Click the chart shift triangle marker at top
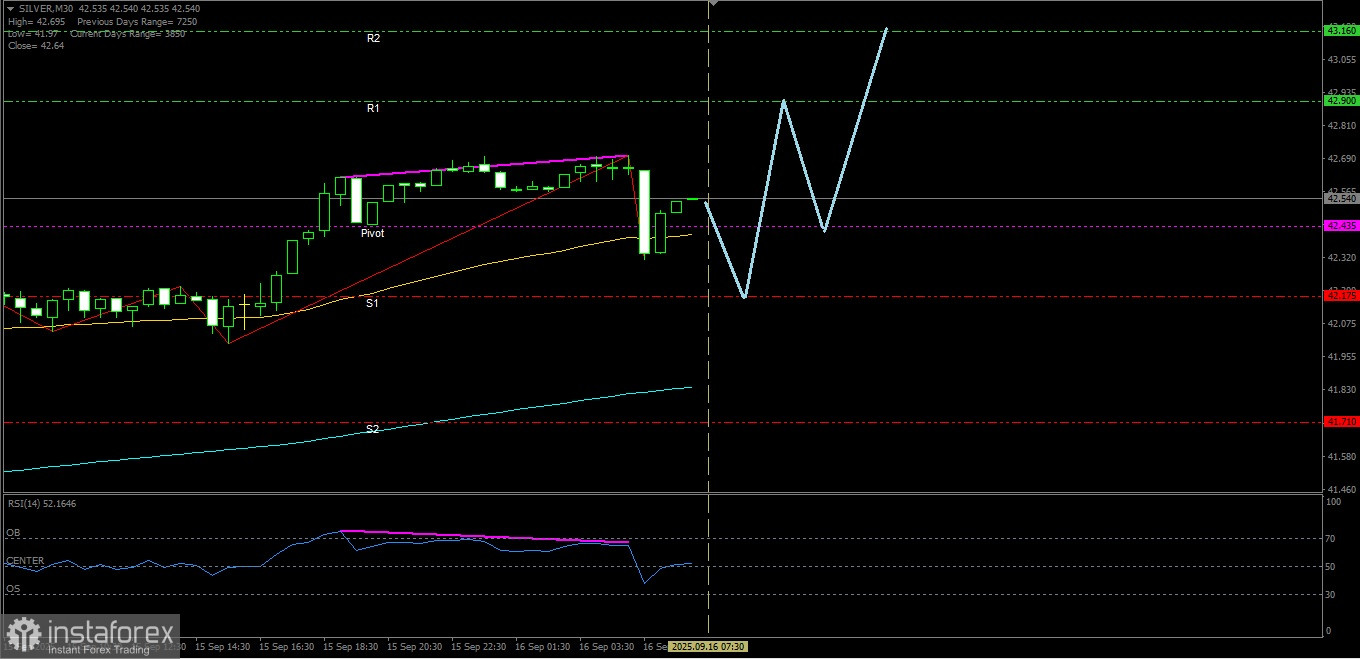Image resolution: width=1360 pixels, height=659 pixels. pos(713,4)
